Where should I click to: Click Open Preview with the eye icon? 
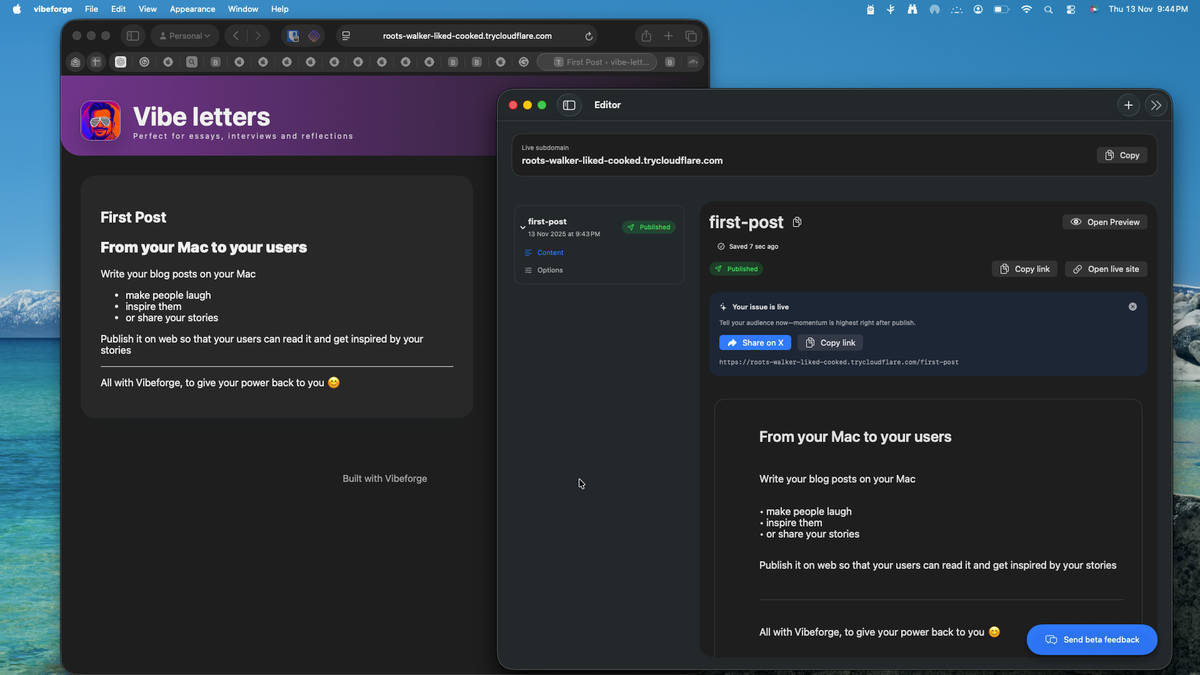pos(1105,222)
